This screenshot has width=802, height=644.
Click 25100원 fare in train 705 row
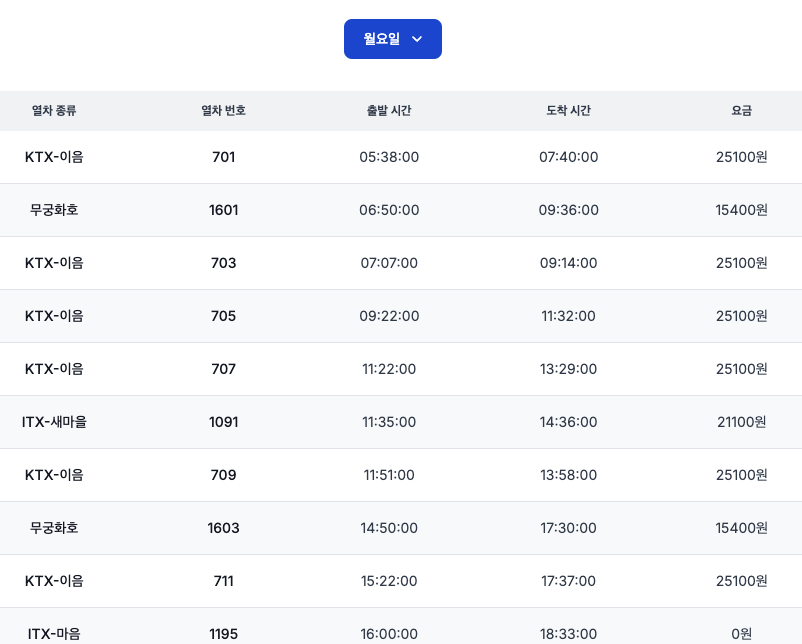741,316
